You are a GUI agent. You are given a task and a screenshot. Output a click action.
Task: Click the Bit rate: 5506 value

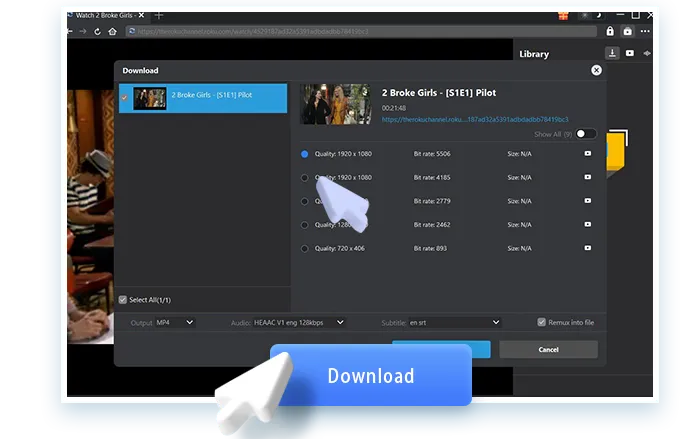(432, 154)
